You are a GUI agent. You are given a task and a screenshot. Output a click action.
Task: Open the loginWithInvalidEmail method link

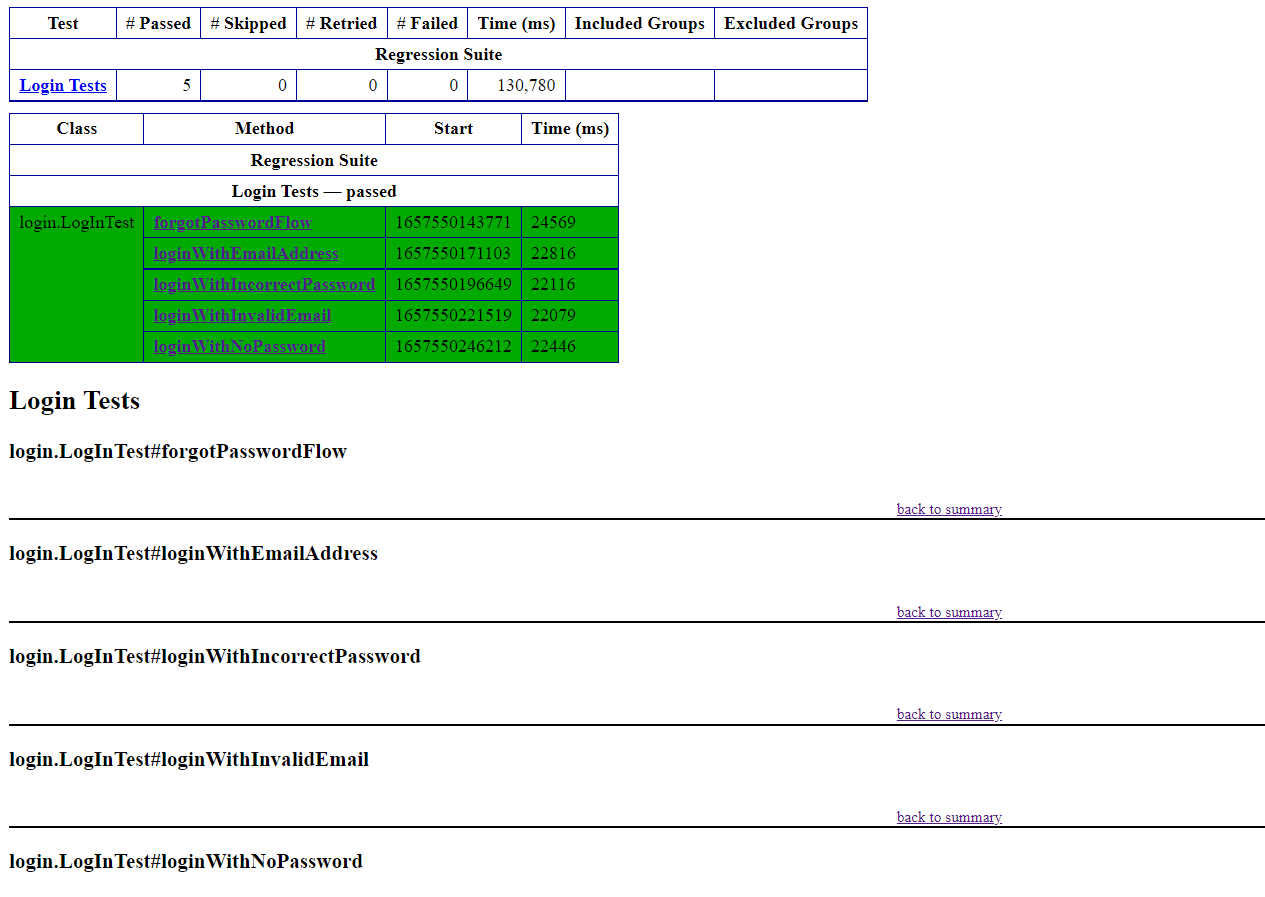242,315
